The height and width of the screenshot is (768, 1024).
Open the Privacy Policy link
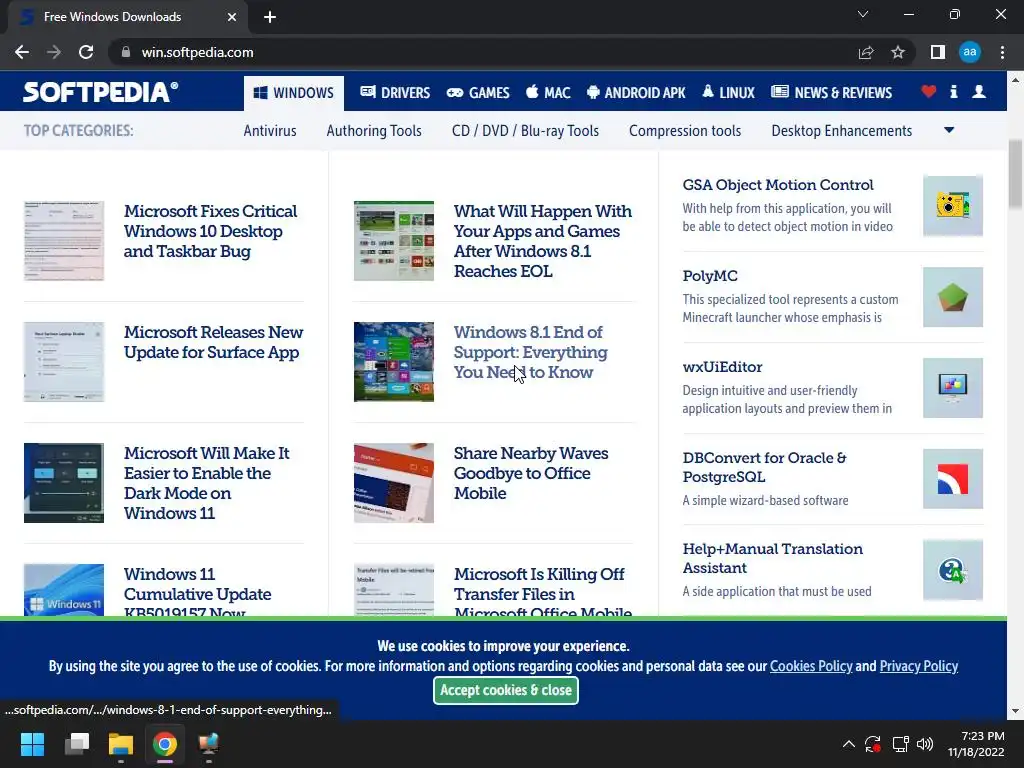[x=918, y=666]
